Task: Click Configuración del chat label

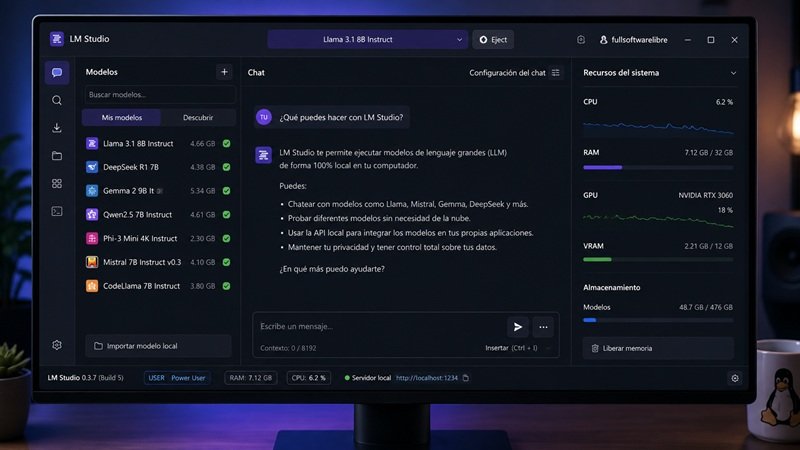Action: [507, 73]
